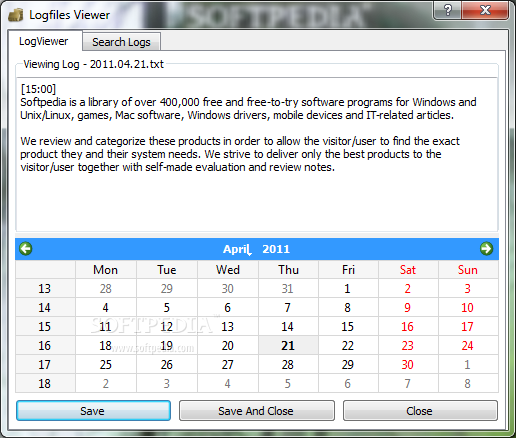The width and height of the screenshot is (516, 438).
Task: Select greyed March 30 in the calendar
Action: pos(228,288)
